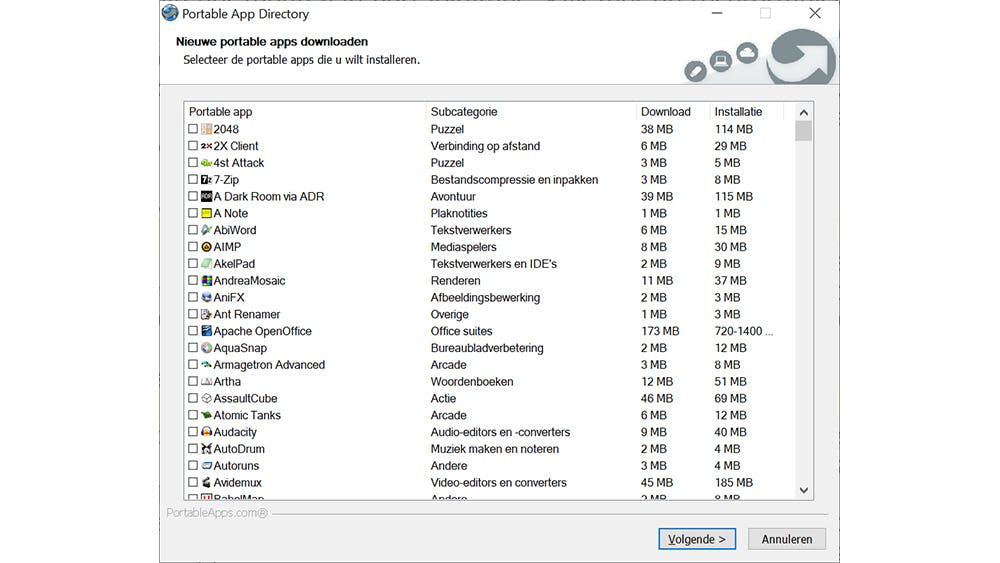This screenshot has height=563, width=1000.
Task: Enable the AkelPad checkbox
Action: [x=193, y=264]
